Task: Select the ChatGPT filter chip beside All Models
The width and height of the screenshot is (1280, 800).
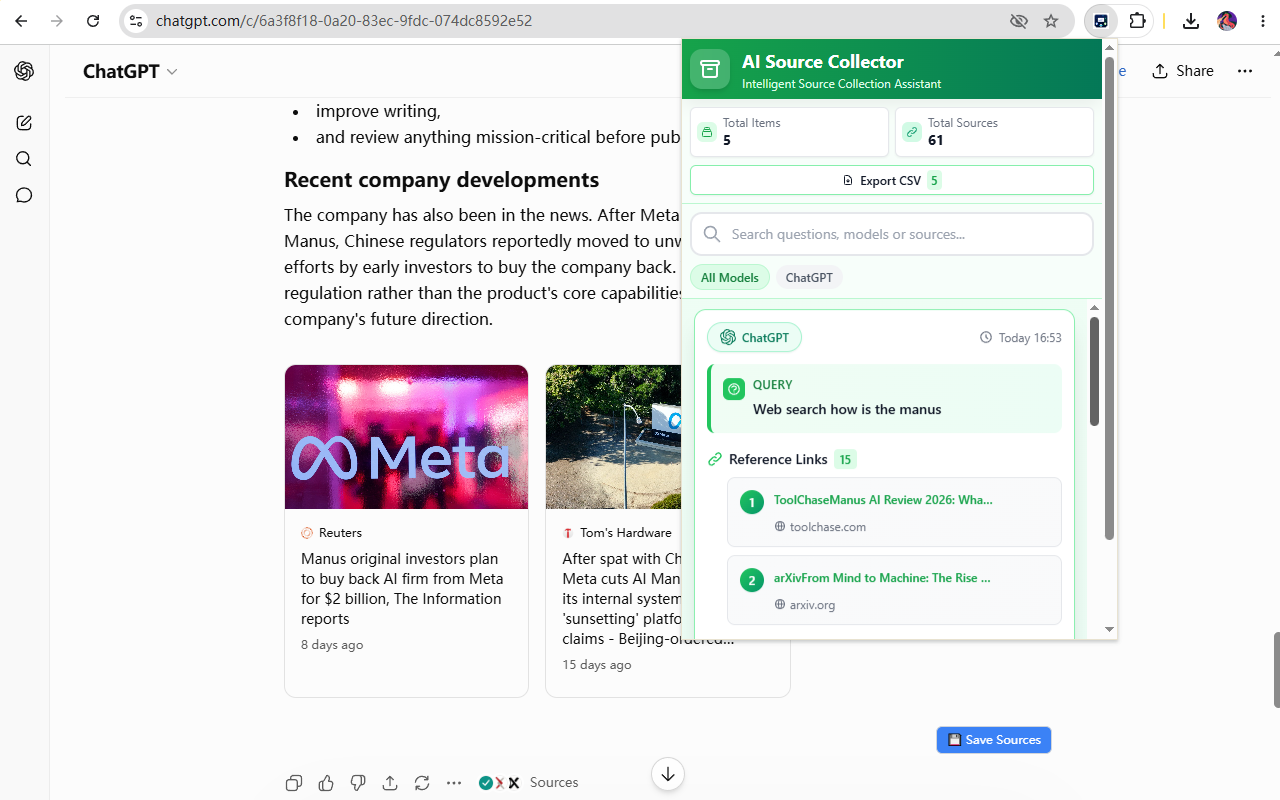Action: point(809,277)
